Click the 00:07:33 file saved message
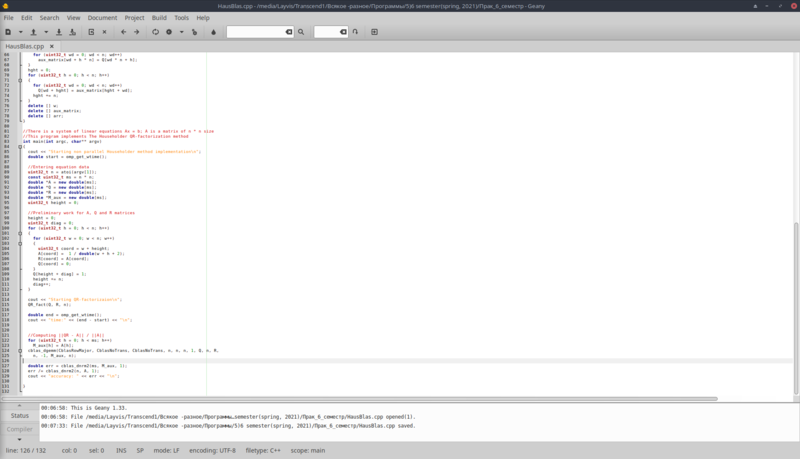The image size is (800, 459). click(228, 425)
